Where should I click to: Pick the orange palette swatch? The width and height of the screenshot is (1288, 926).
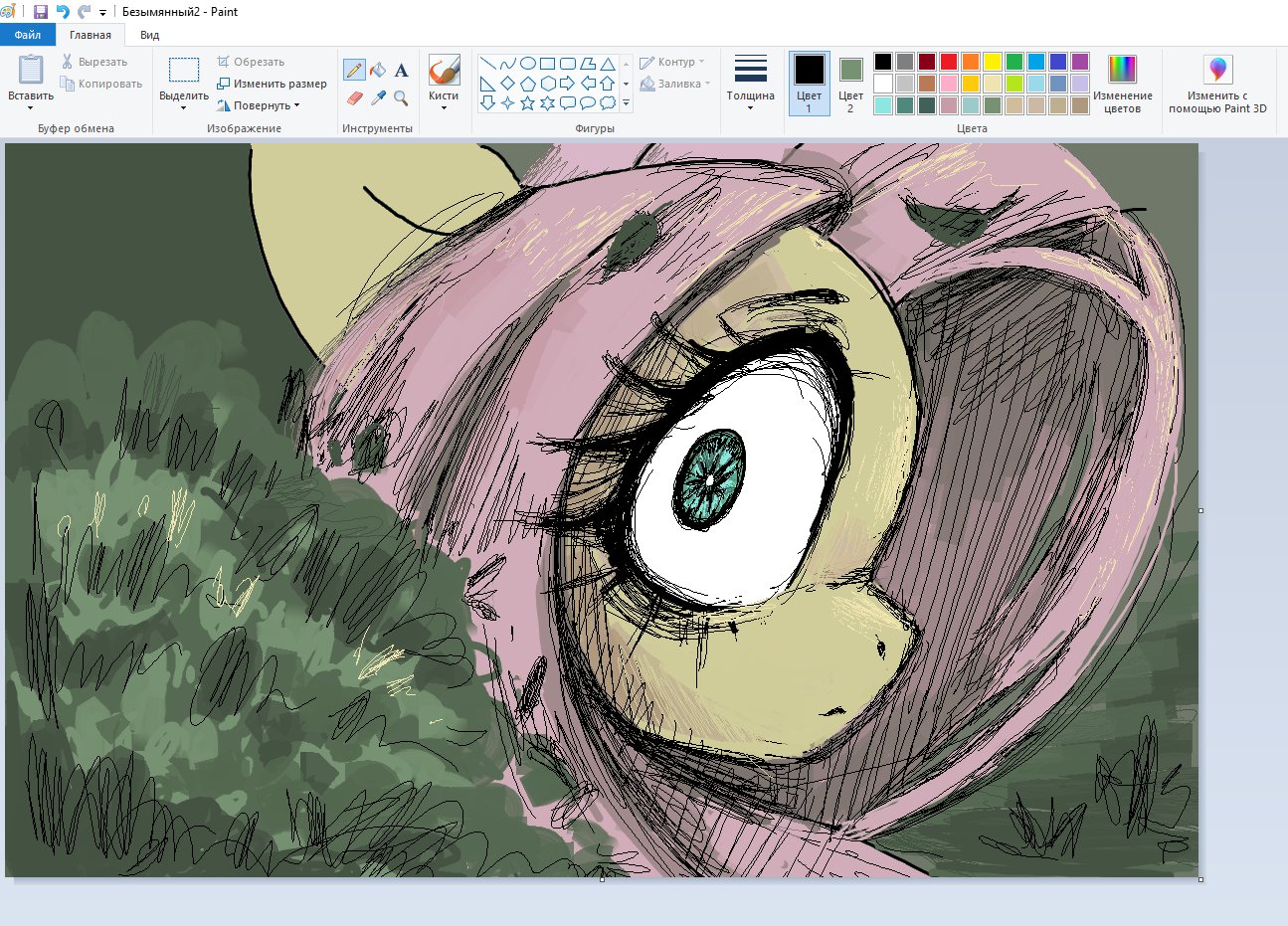point(971,62)
